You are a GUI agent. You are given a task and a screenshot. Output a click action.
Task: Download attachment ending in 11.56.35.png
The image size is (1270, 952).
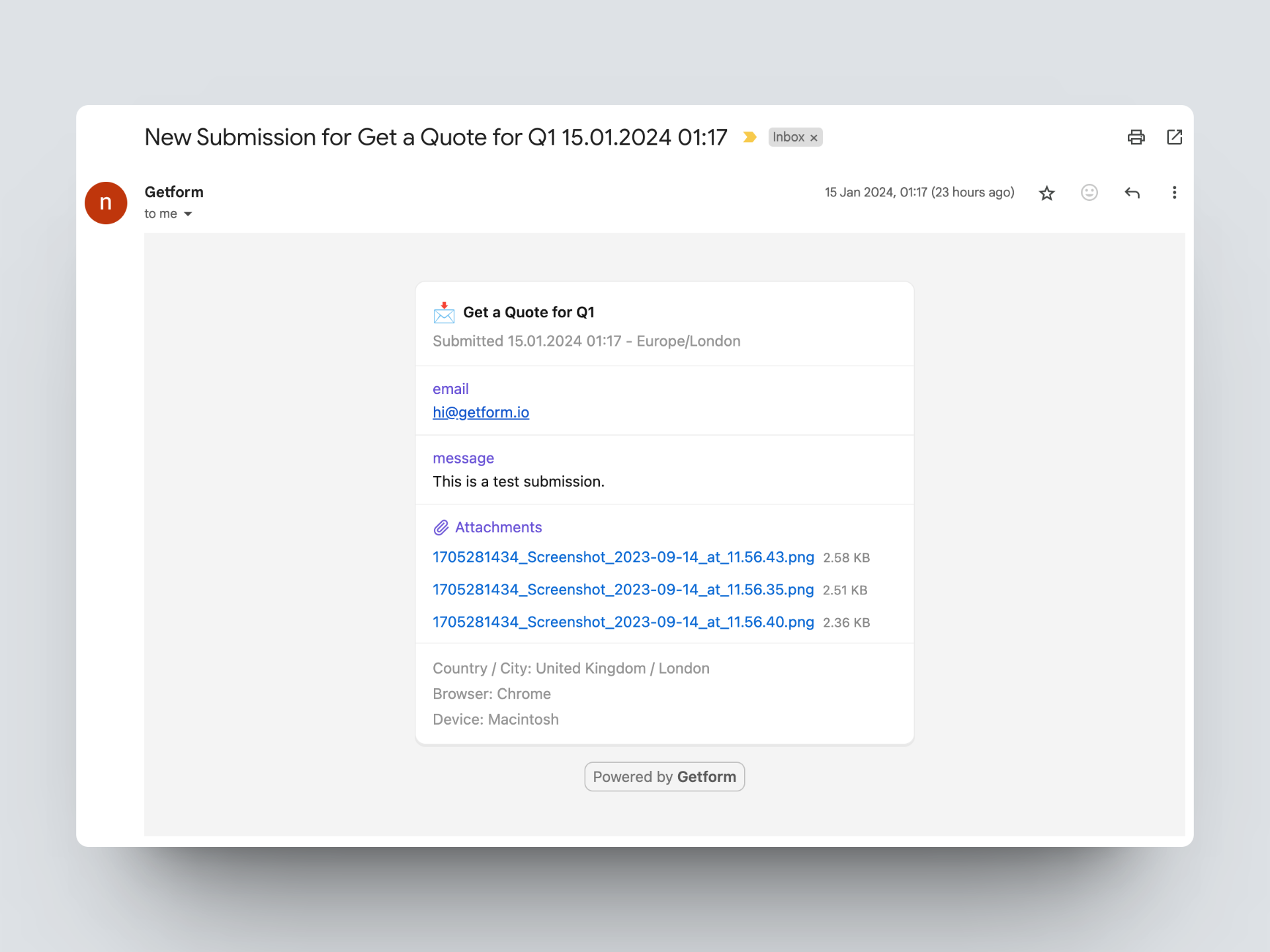click(x=623, y=590)
